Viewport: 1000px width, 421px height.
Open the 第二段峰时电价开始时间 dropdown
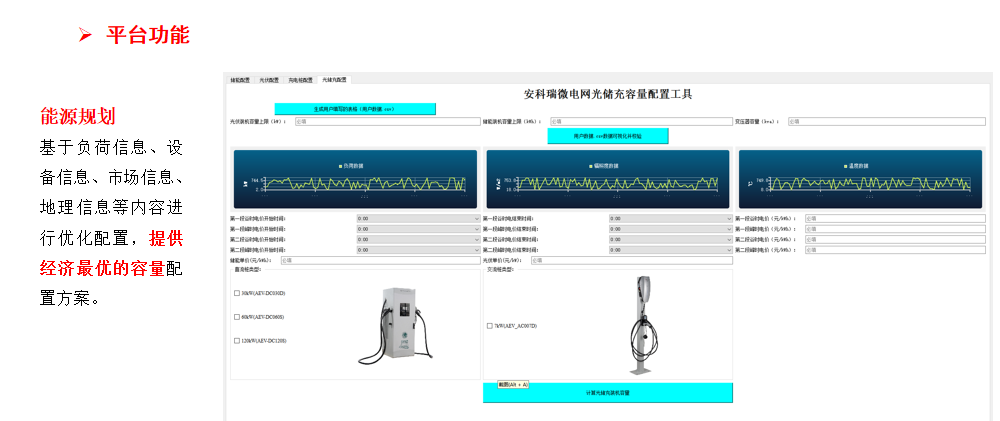(x=418, y=250)
